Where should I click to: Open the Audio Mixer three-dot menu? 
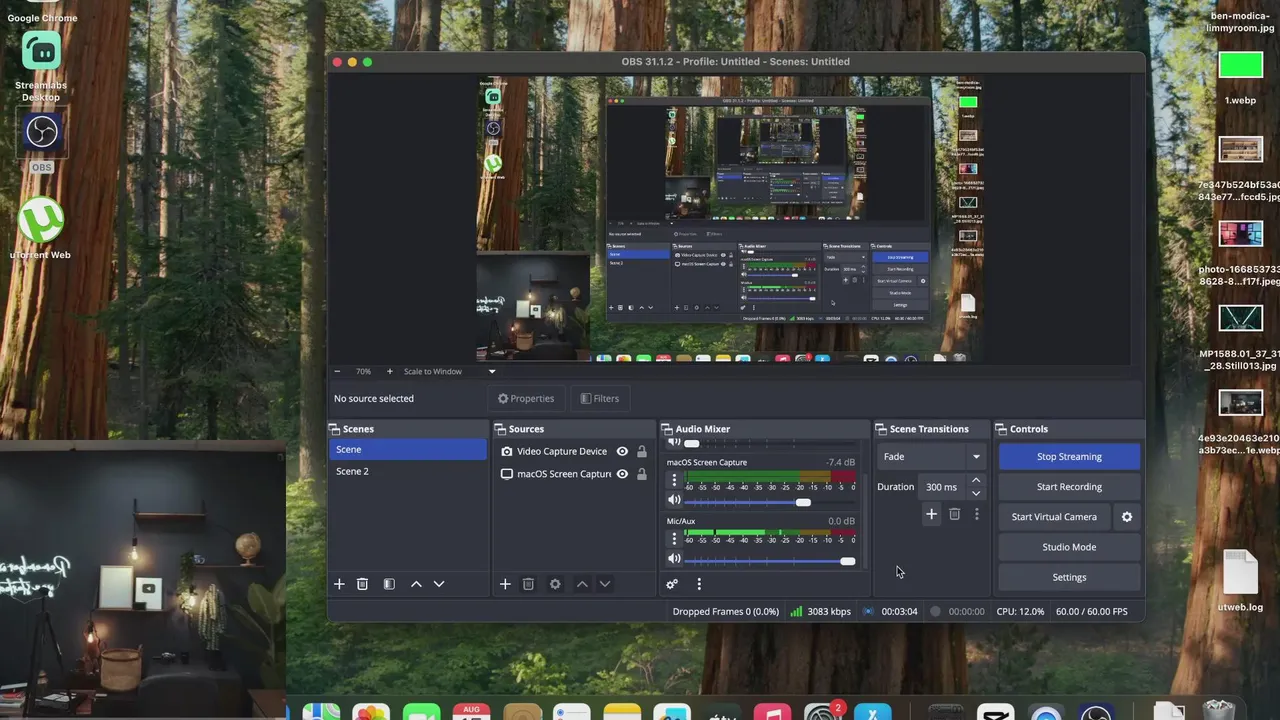[x=699, y=584]
